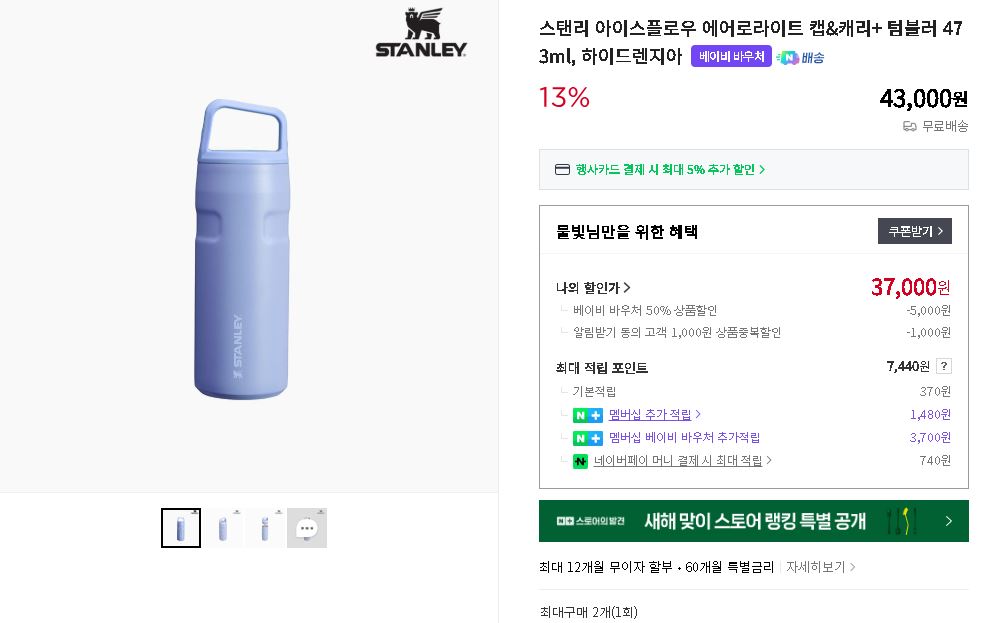The image size is (1004, 623).
Task: Click the N+ membership icon beside 멤버십 추가 적립
Action: [587, 415]
